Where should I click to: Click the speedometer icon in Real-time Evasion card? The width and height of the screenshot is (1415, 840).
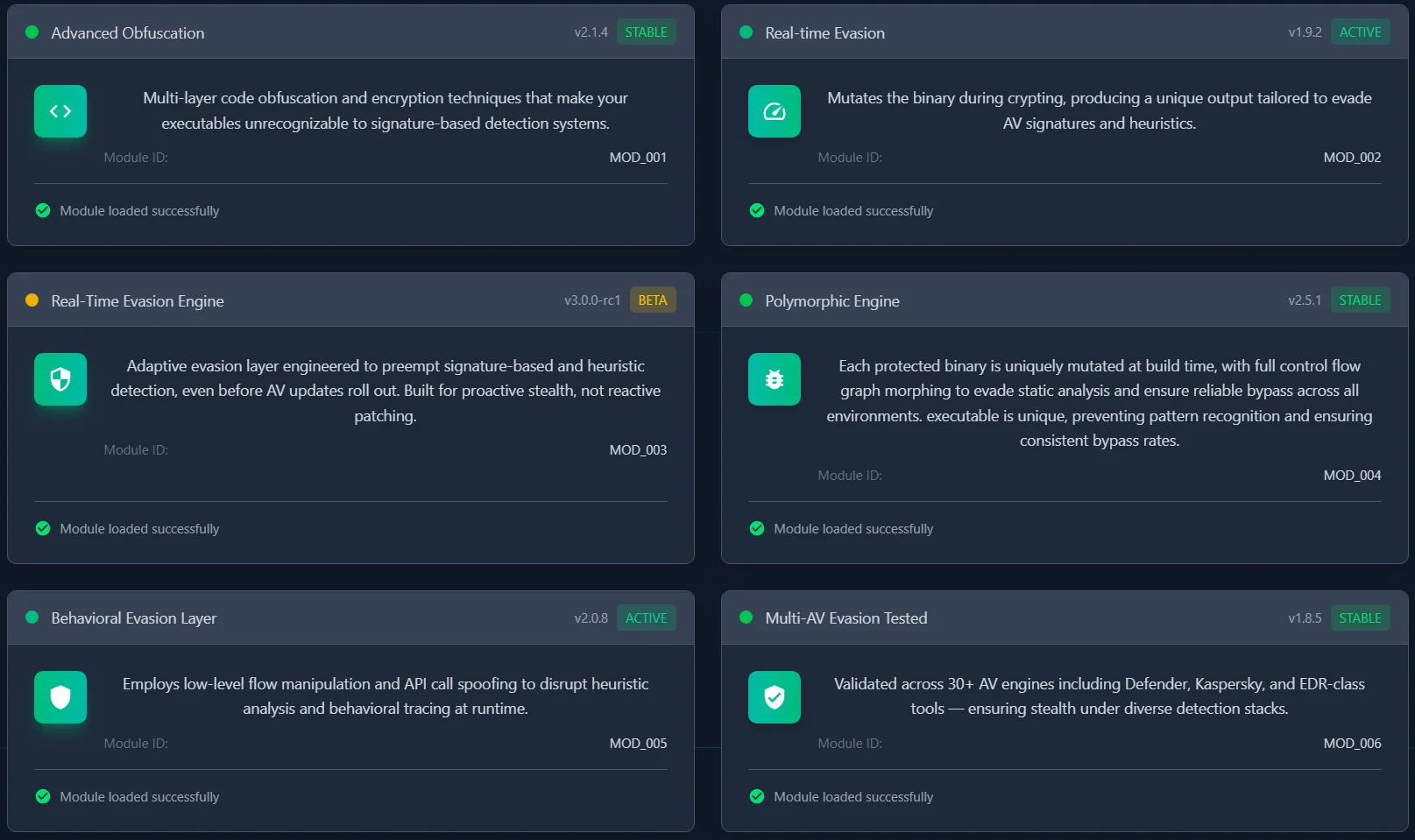point(775,111)
